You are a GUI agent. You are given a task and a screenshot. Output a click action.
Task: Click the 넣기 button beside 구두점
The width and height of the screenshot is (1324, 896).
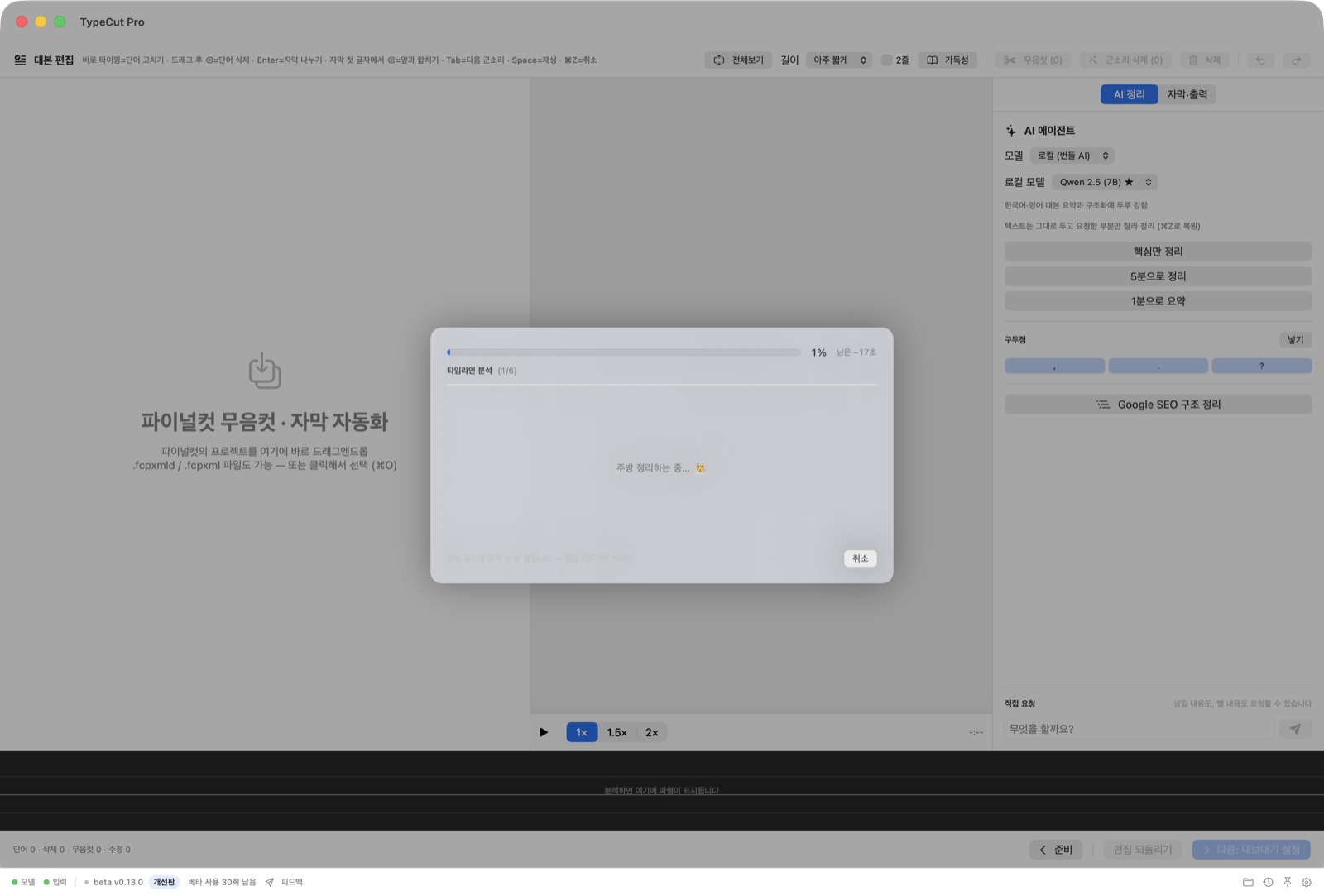[x=1295, y=340]
